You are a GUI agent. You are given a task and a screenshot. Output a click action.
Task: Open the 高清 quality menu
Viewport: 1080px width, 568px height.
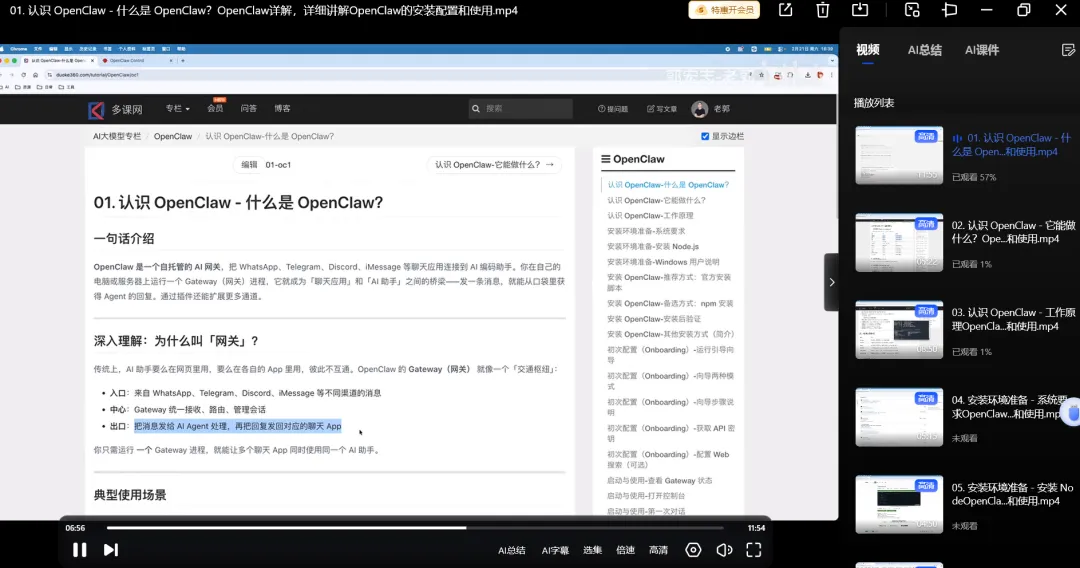click(x=658, y=550)
